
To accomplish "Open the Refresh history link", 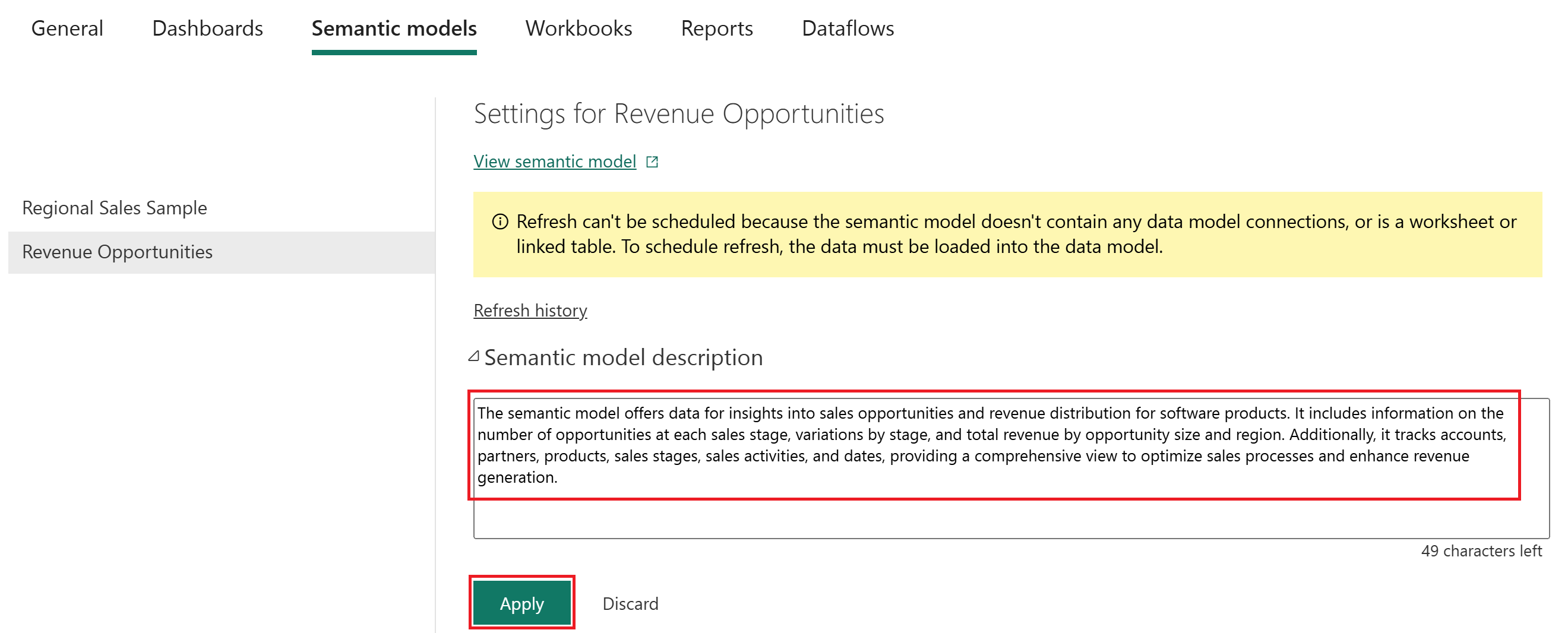I will 530,311.
